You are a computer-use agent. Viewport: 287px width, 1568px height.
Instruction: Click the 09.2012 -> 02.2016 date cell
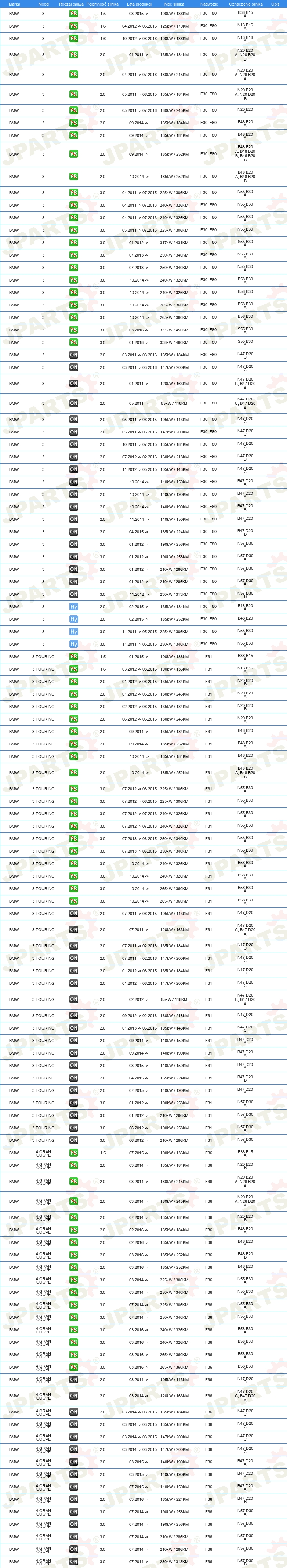pos(139,1015)
